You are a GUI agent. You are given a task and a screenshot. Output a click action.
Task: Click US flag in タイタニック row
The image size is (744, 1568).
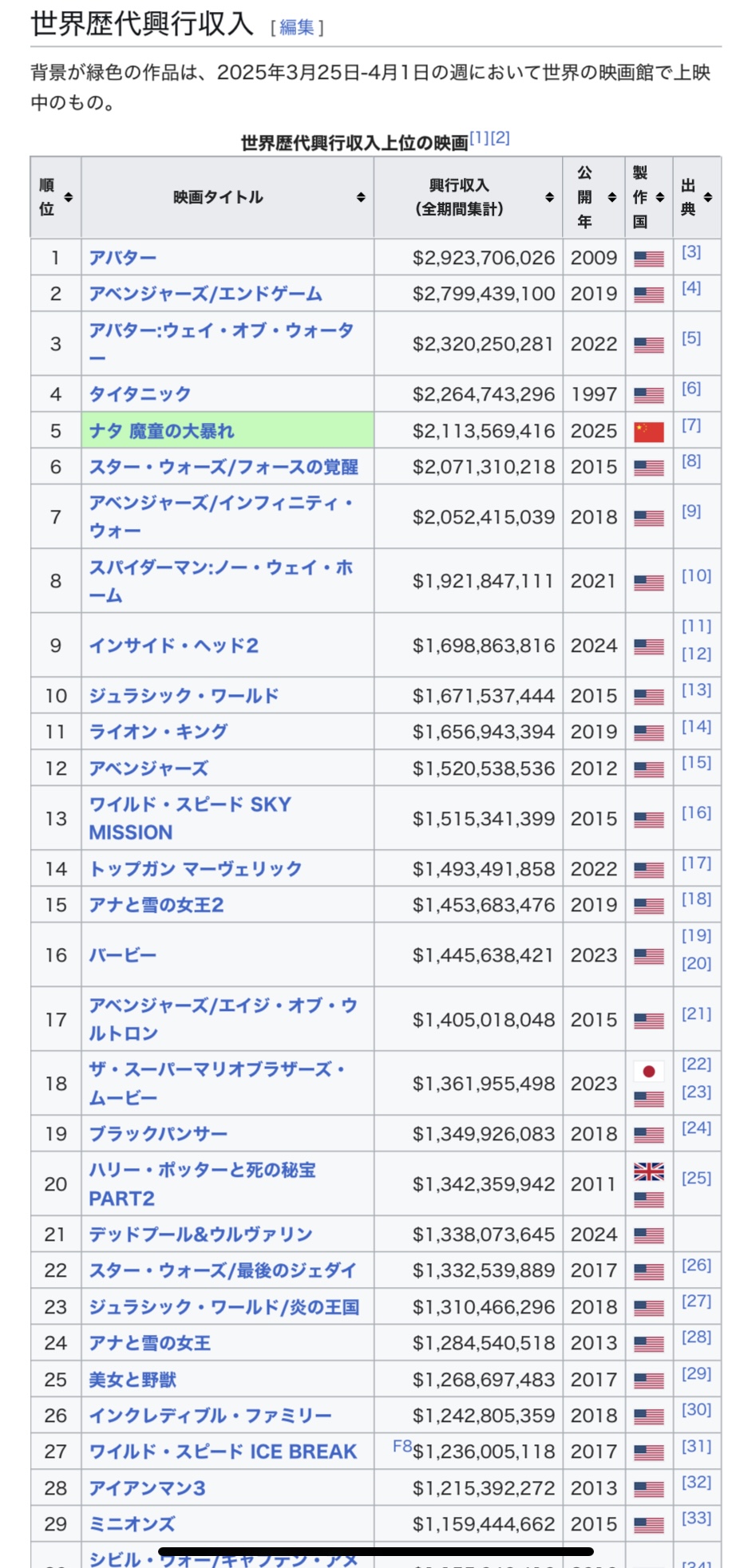coord(648,395)
